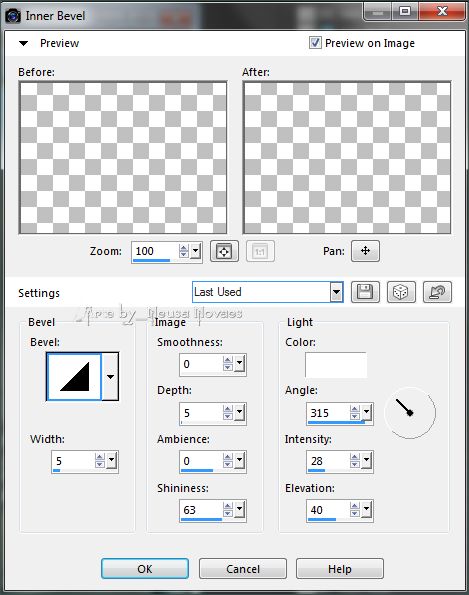Open the Elevation slider dropdown arrow
The height and width of the screenshot is (595, 469).
click(x=366, y=509)
